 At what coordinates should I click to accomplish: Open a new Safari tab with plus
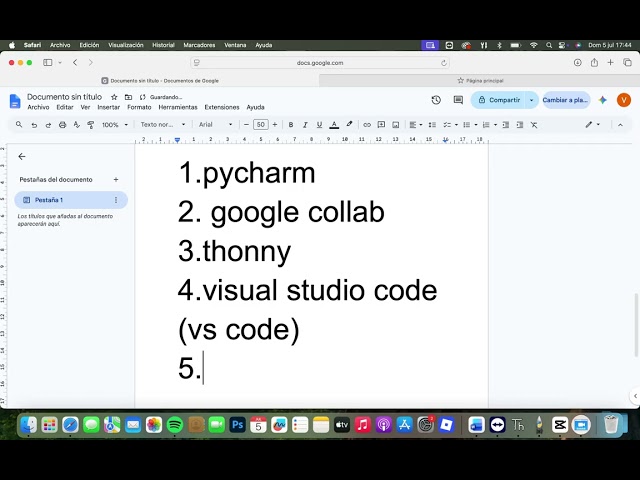pos(610,62)
